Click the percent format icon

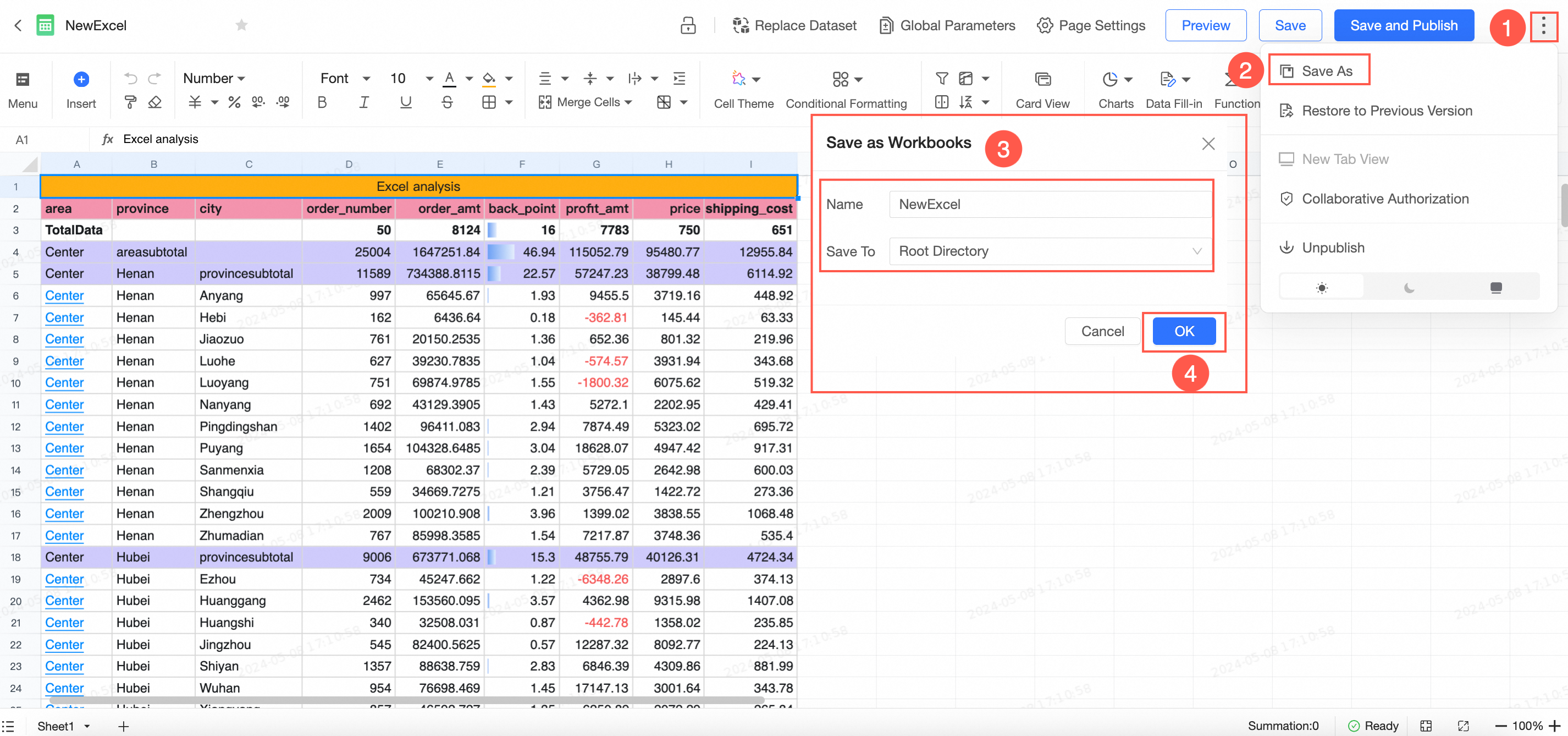pos(234,102)
